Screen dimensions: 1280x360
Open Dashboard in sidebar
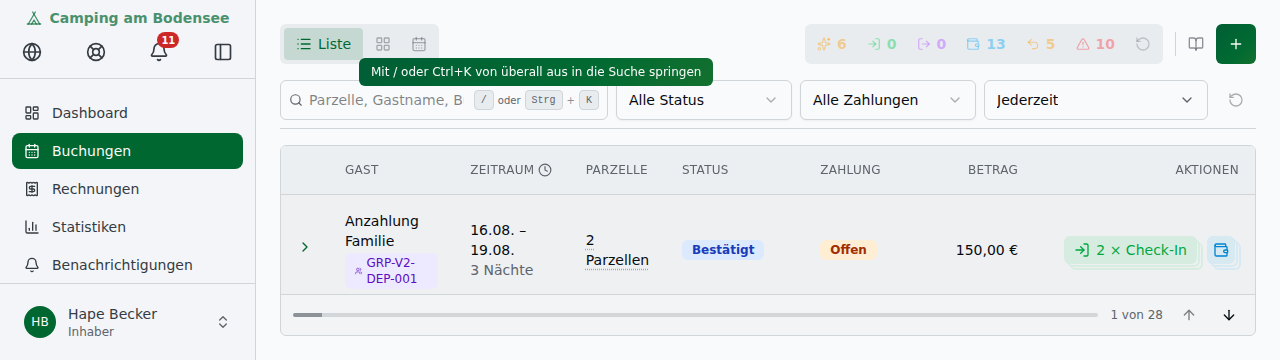click(127, 113)
